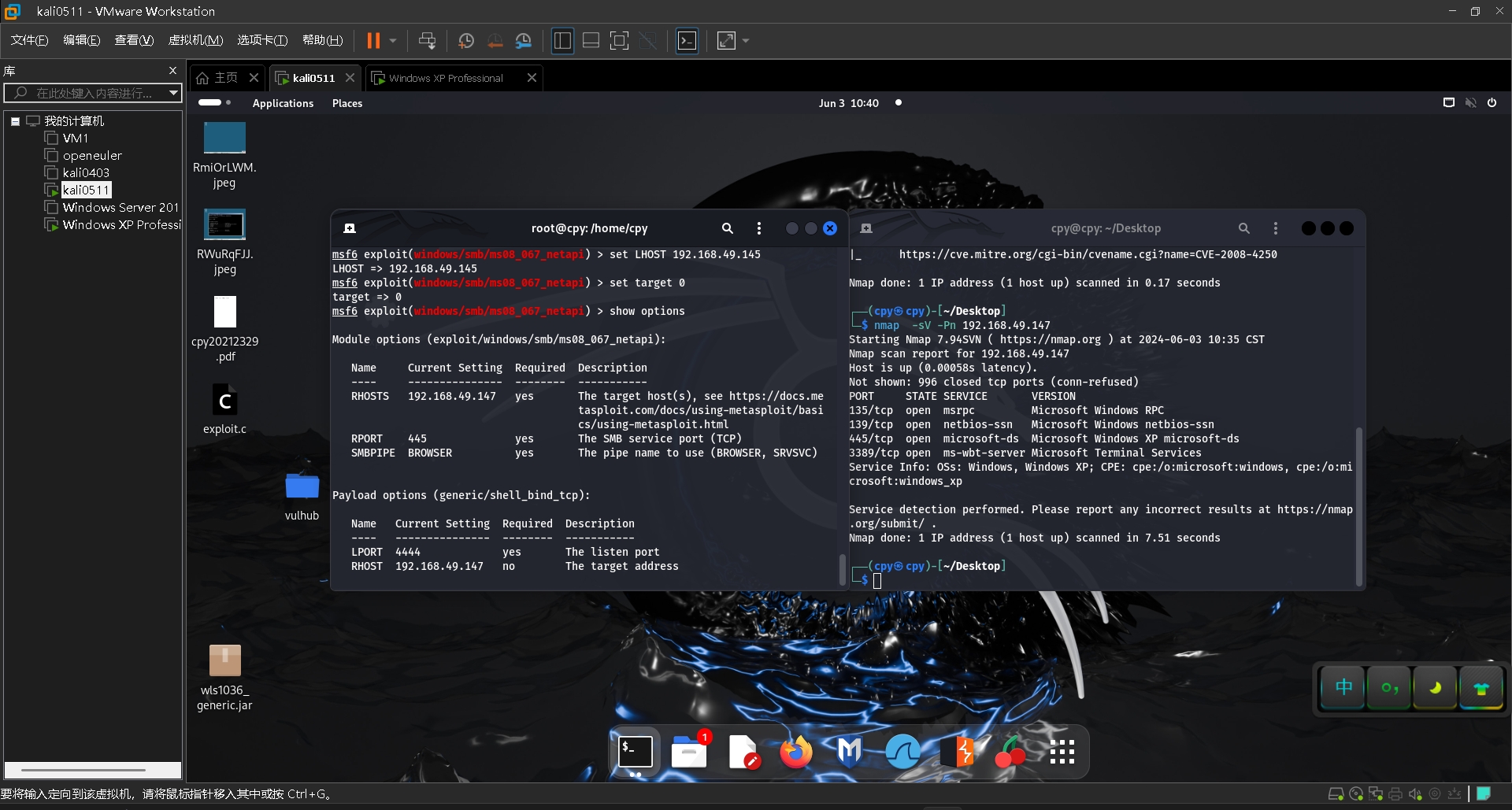Revert to snapshot with orange arrow clock icon
Screen dimensions: 1512x810
click(x=495, y=40)
